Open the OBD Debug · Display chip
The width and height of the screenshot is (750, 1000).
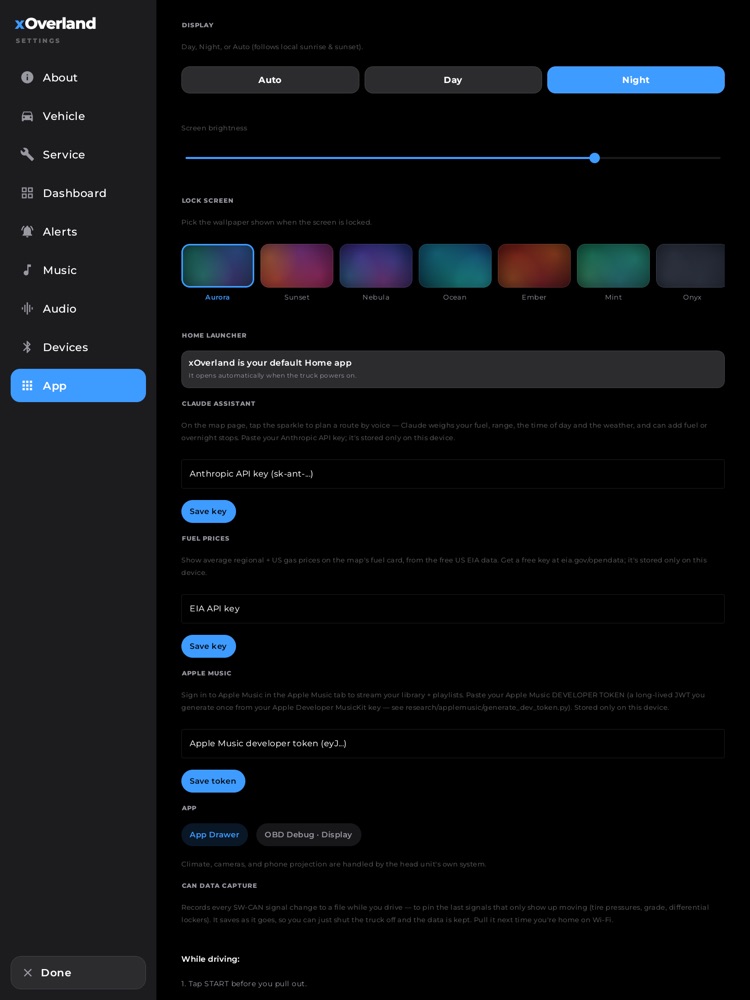(309, 834)
